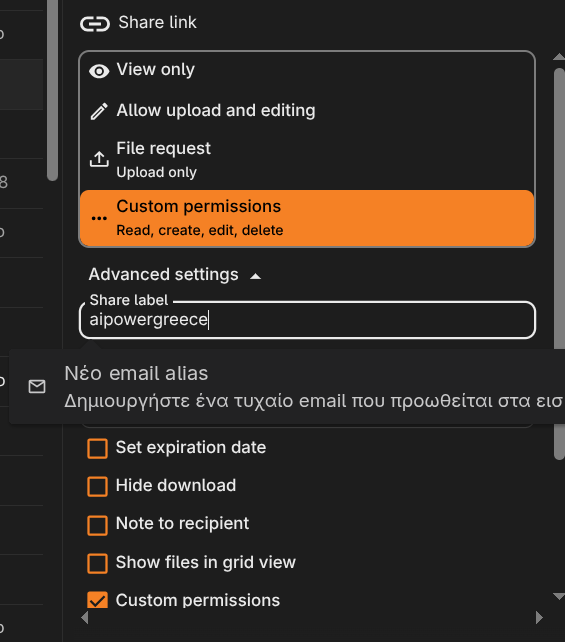Select the Νέο email alias suggestion
Viewport: 565px width, 642px height.
(x=287, y=387)
